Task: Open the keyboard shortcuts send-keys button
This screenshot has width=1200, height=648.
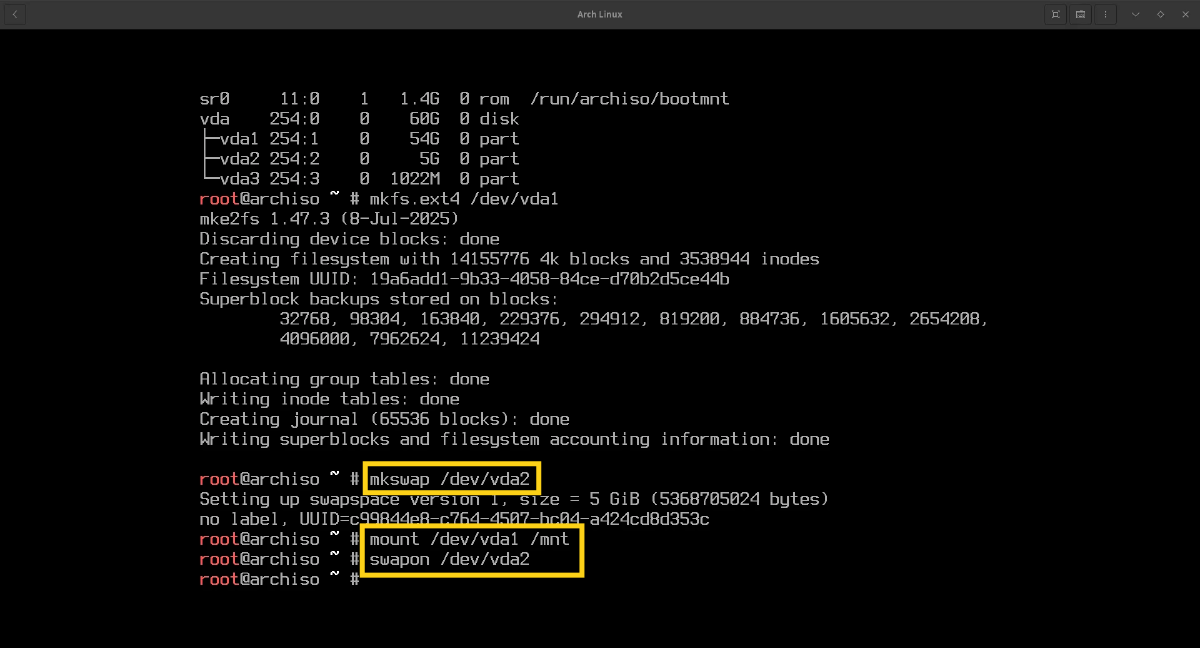Action: tap(1081, 14)
